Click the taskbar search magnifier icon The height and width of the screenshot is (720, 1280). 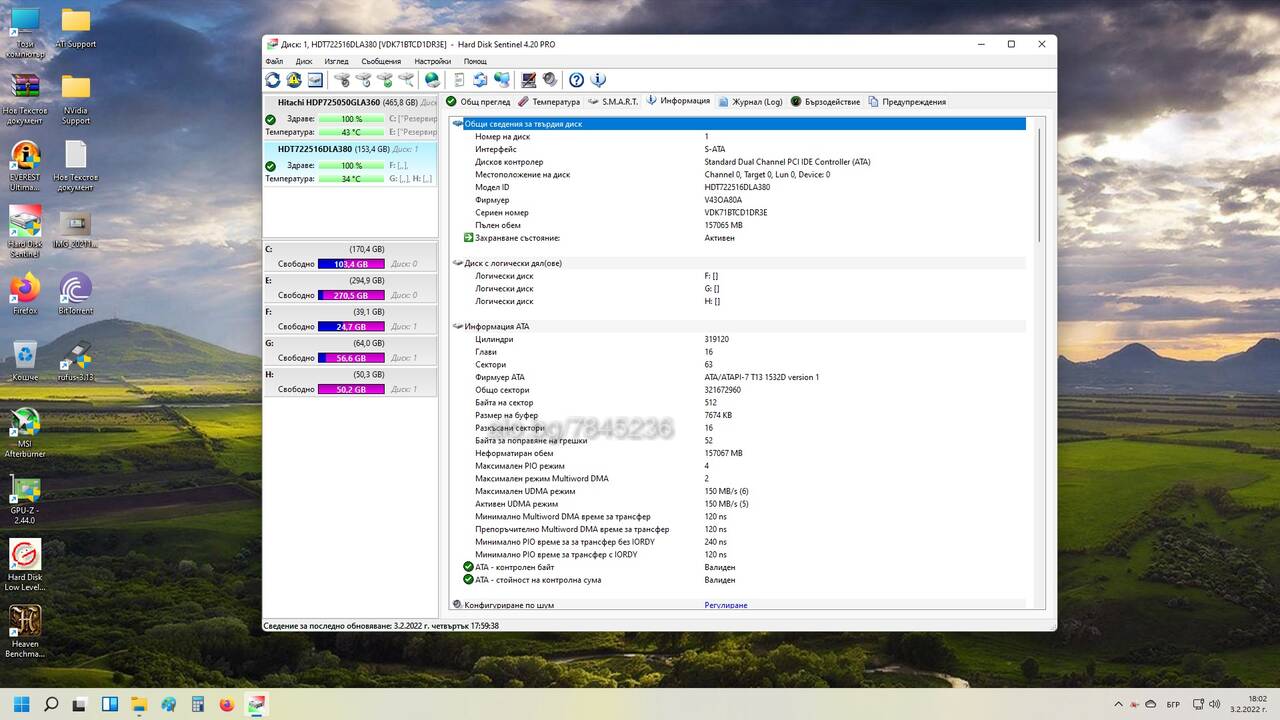tap(51, 704)
